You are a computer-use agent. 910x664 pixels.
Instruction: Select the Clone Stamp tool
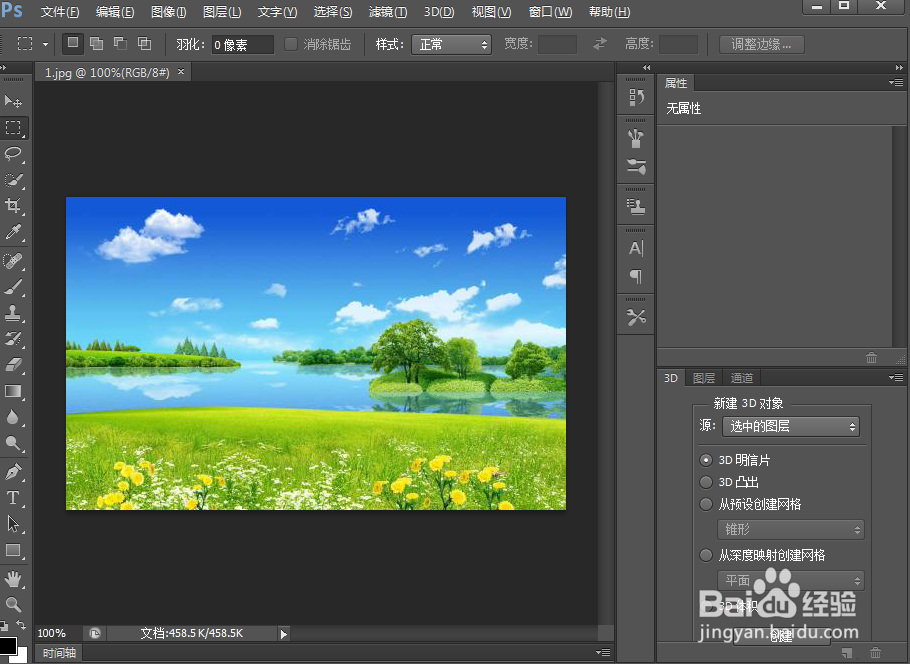pyautogui.click(x=13, y=313)
